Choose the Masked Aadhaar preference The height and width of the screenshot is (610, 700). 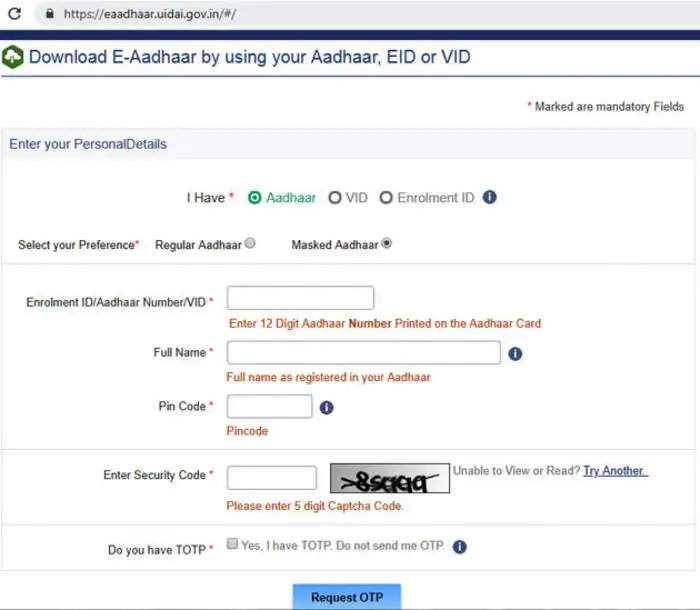387,243
